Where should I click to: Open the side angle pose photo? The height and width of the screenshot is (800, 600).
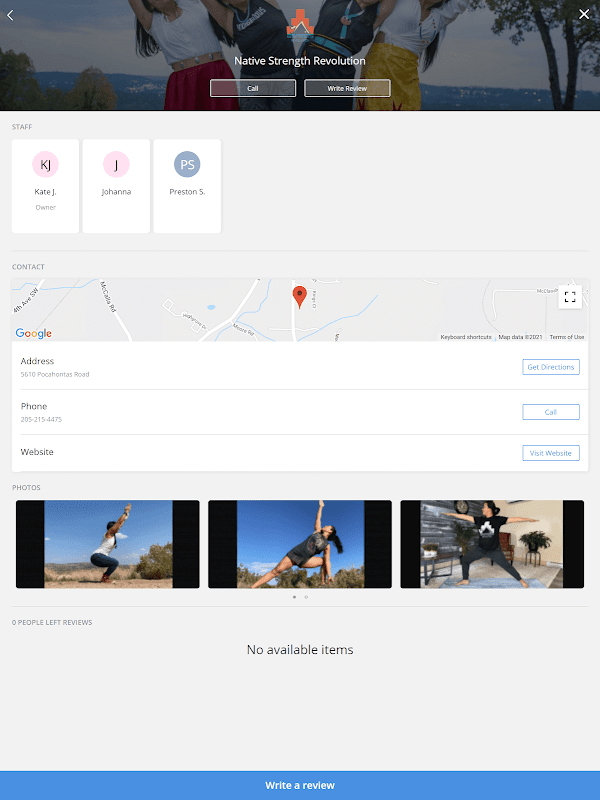tap(300, 544)
